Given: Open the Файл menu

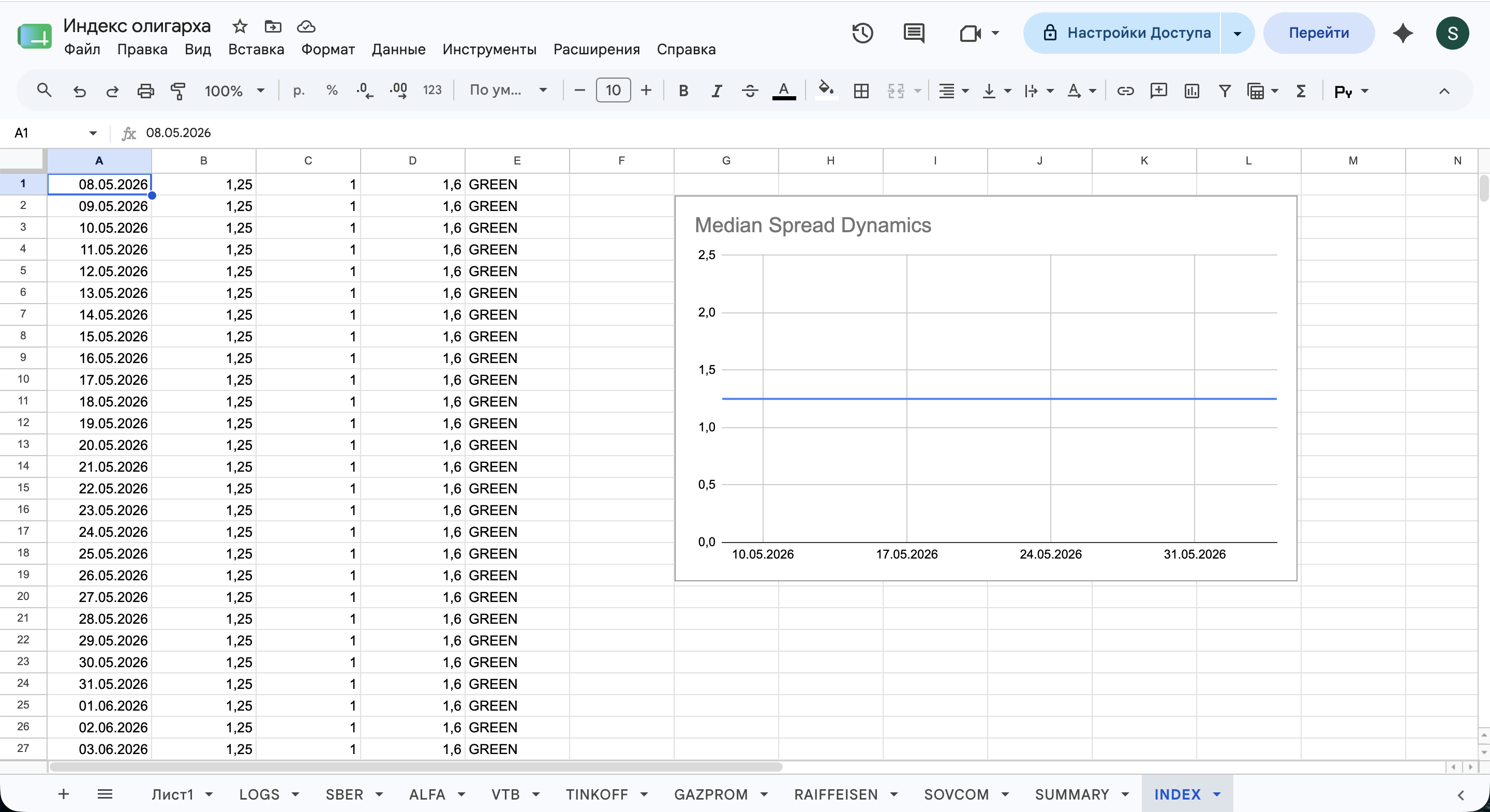Looking at the screenshot, I should click(82, 49).
